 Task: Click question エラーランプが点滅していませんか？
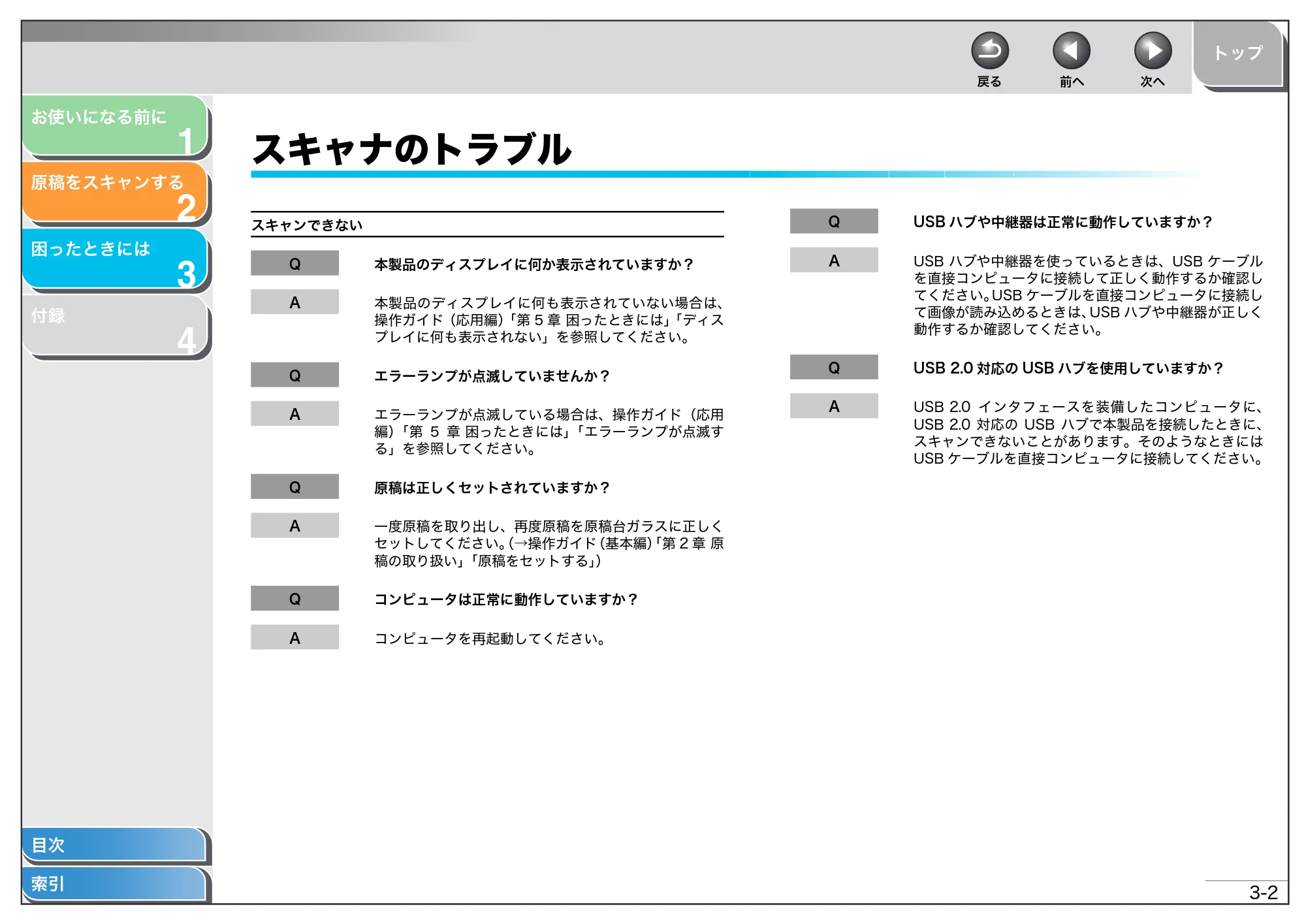point(492,375)
